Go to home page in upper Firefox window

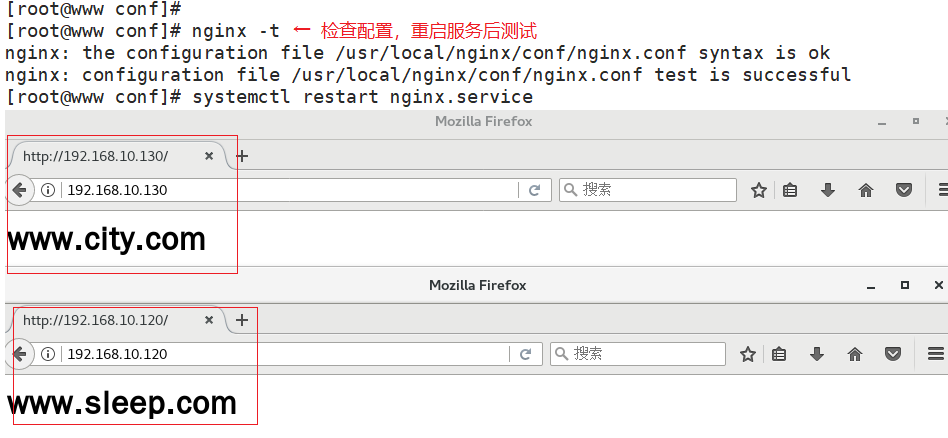click(x=866, y=190)
